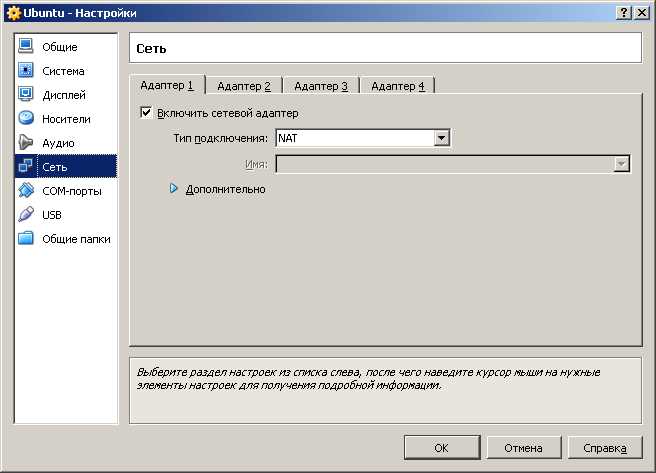656x473 pixels.
Task: Select the COM-порты connector icon
Action: pos(26,190)
